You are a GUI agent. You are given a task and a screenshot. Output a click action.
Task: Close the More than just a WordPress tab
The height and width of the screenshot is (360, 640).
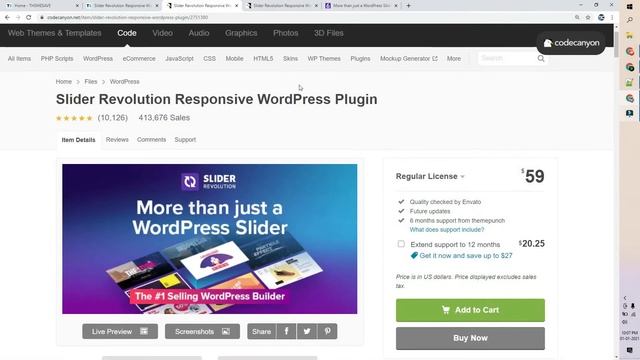pos(396,6)
